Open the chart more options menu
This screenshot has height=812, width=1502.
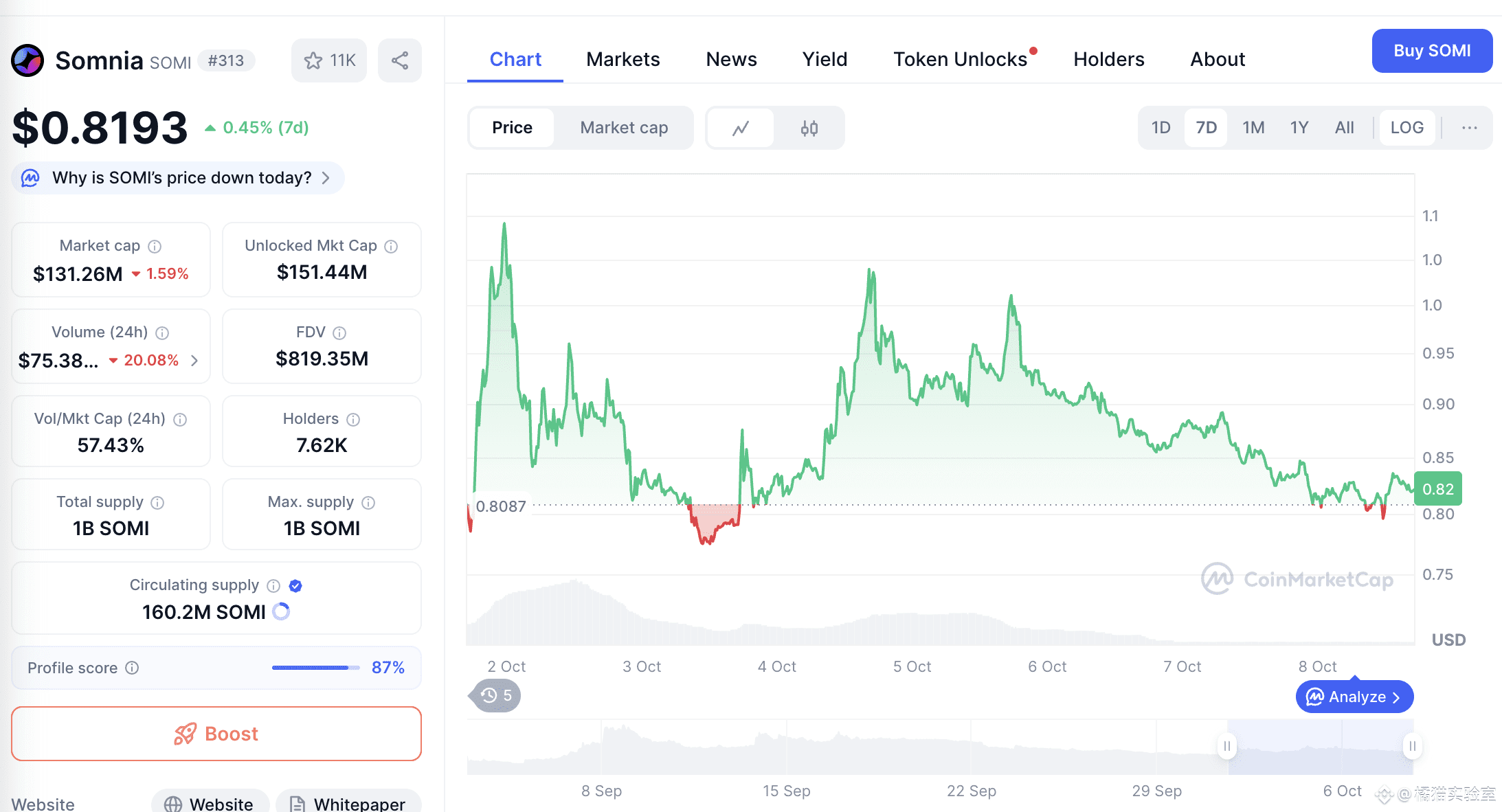click(x=1470, y=128)
